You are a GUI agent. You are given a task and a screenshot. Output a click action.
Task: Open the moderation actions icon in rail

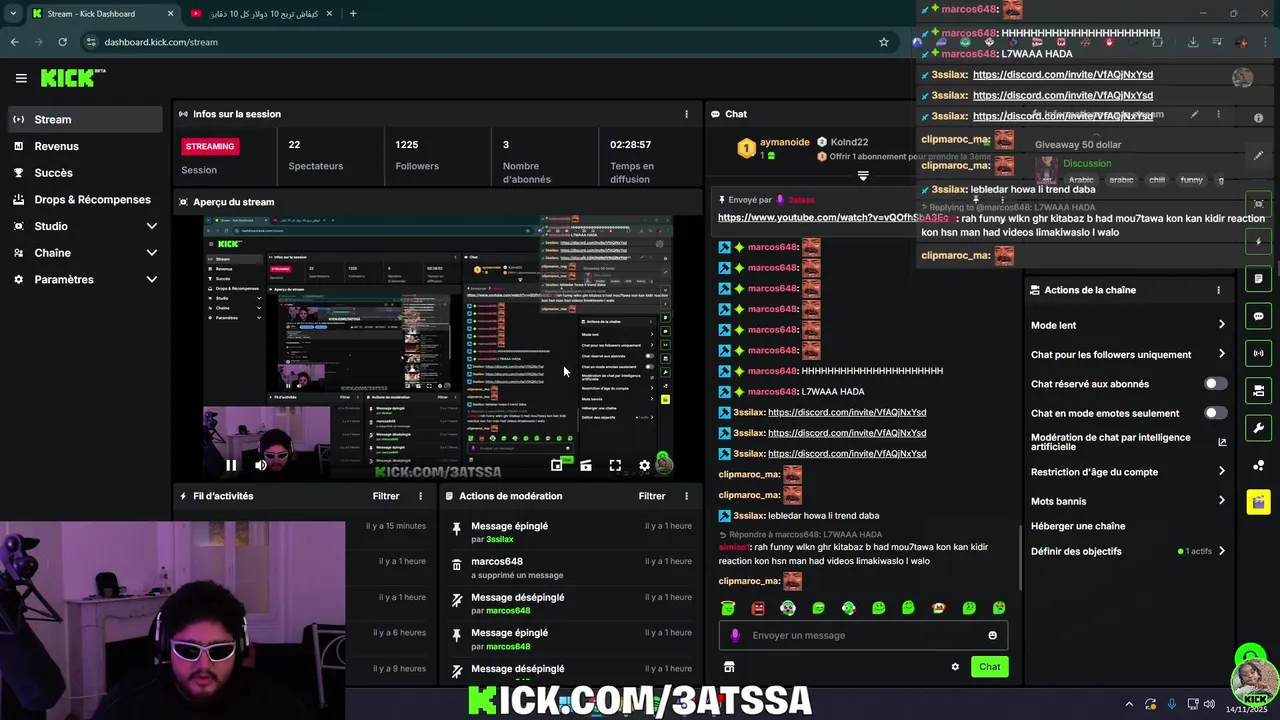point(1258,279)
